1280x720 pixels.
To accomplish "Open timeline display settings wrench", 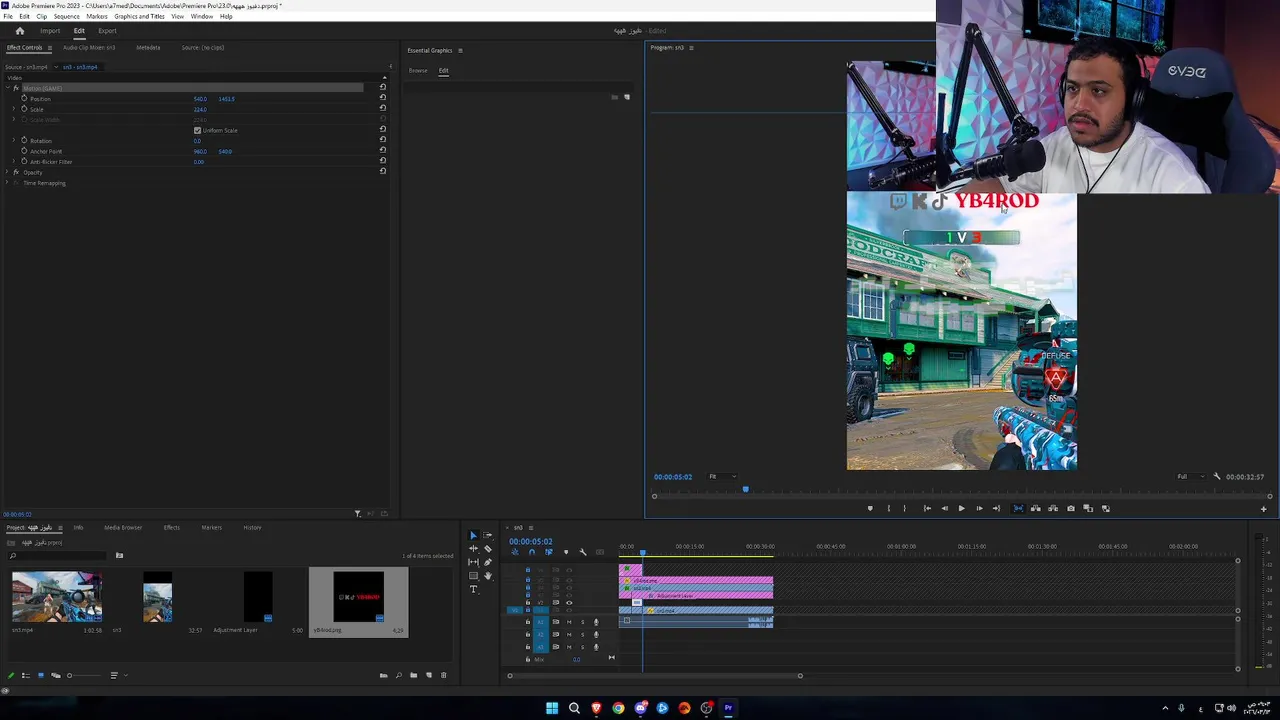I will [x=583, y=552].
